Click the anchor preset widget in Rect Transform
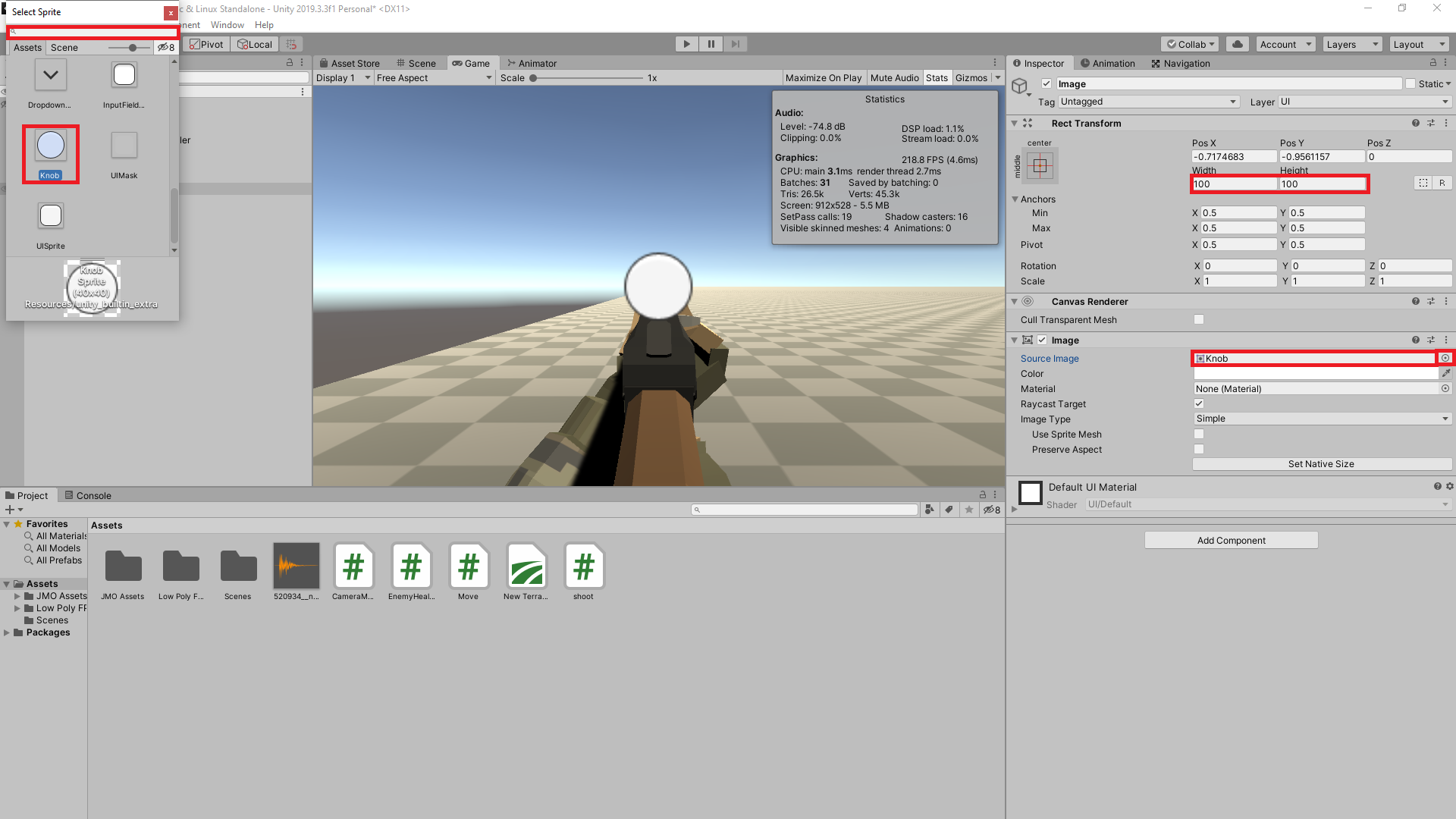 click(1040, 166)
